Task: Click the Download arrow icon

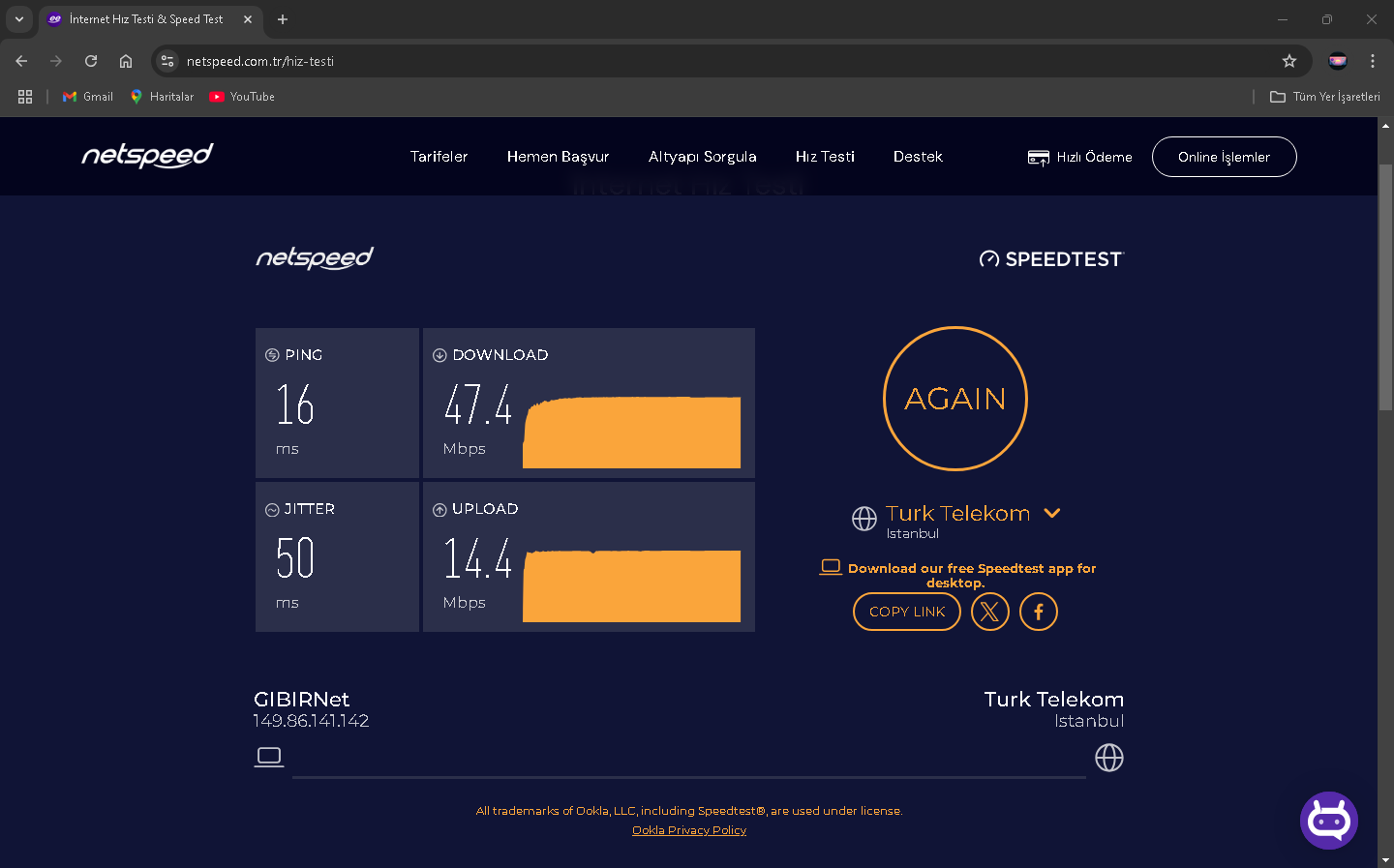Action: tap(439, 355)
